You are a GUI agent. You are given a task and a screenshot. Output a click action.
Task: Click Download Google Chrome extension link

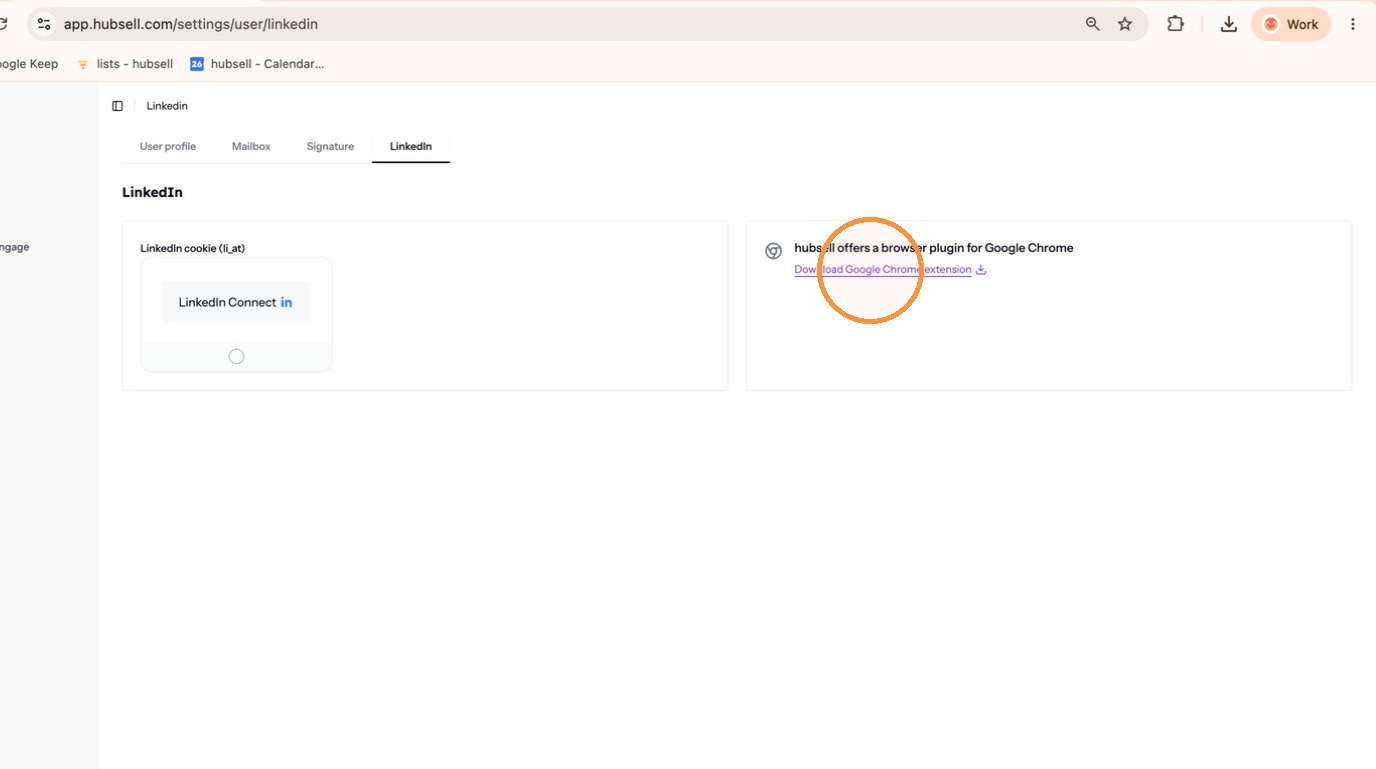point(883,270)
